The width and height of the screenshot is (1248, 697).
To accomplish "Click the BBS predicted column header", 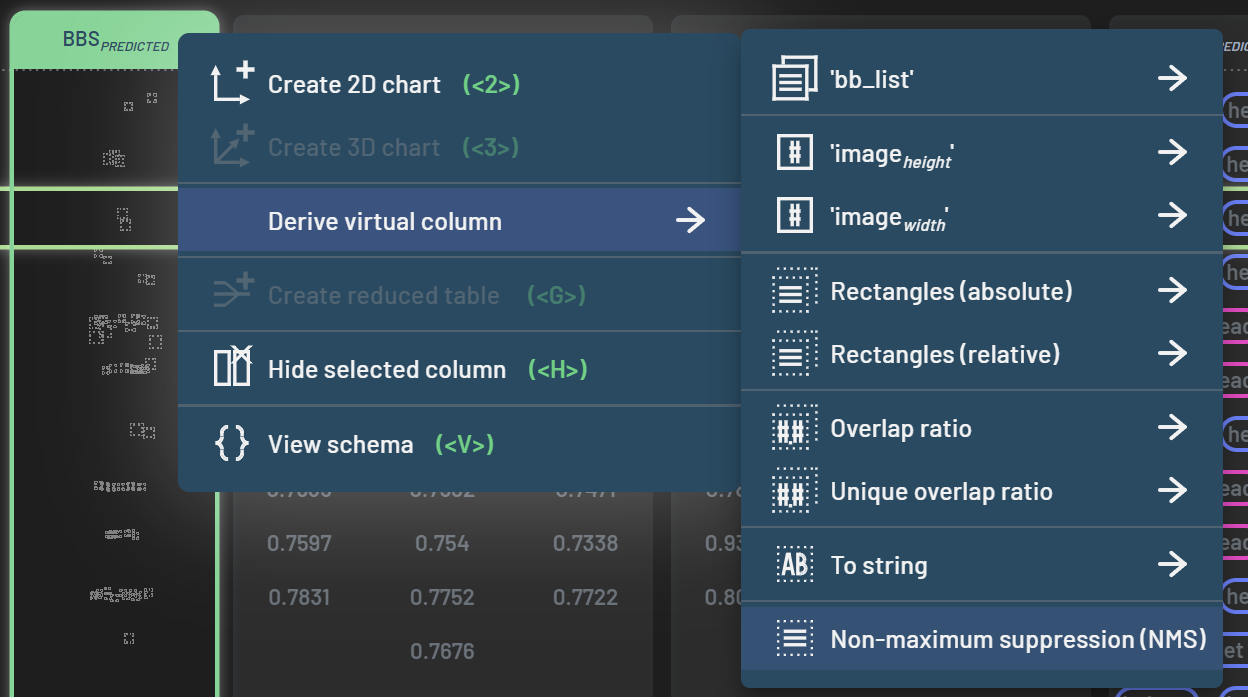I will (114, 40).
